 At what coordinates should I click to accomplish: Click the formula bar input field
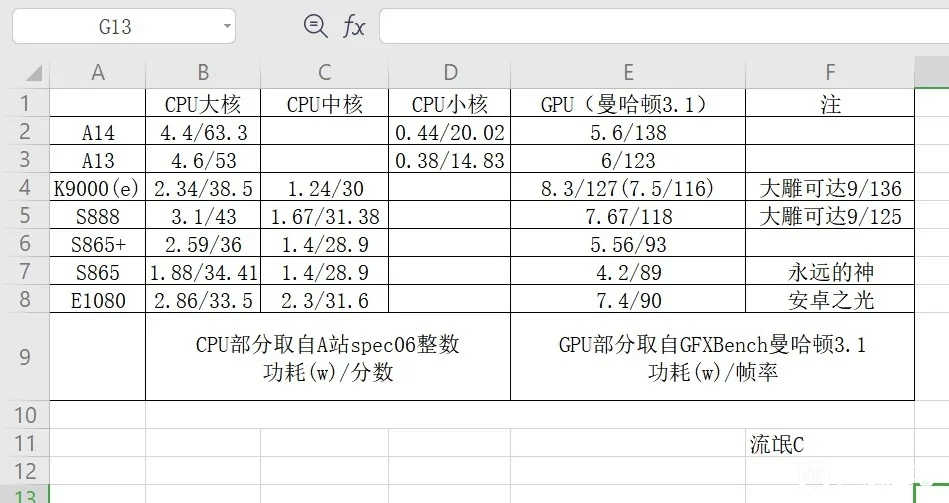(x=664, y=26)
